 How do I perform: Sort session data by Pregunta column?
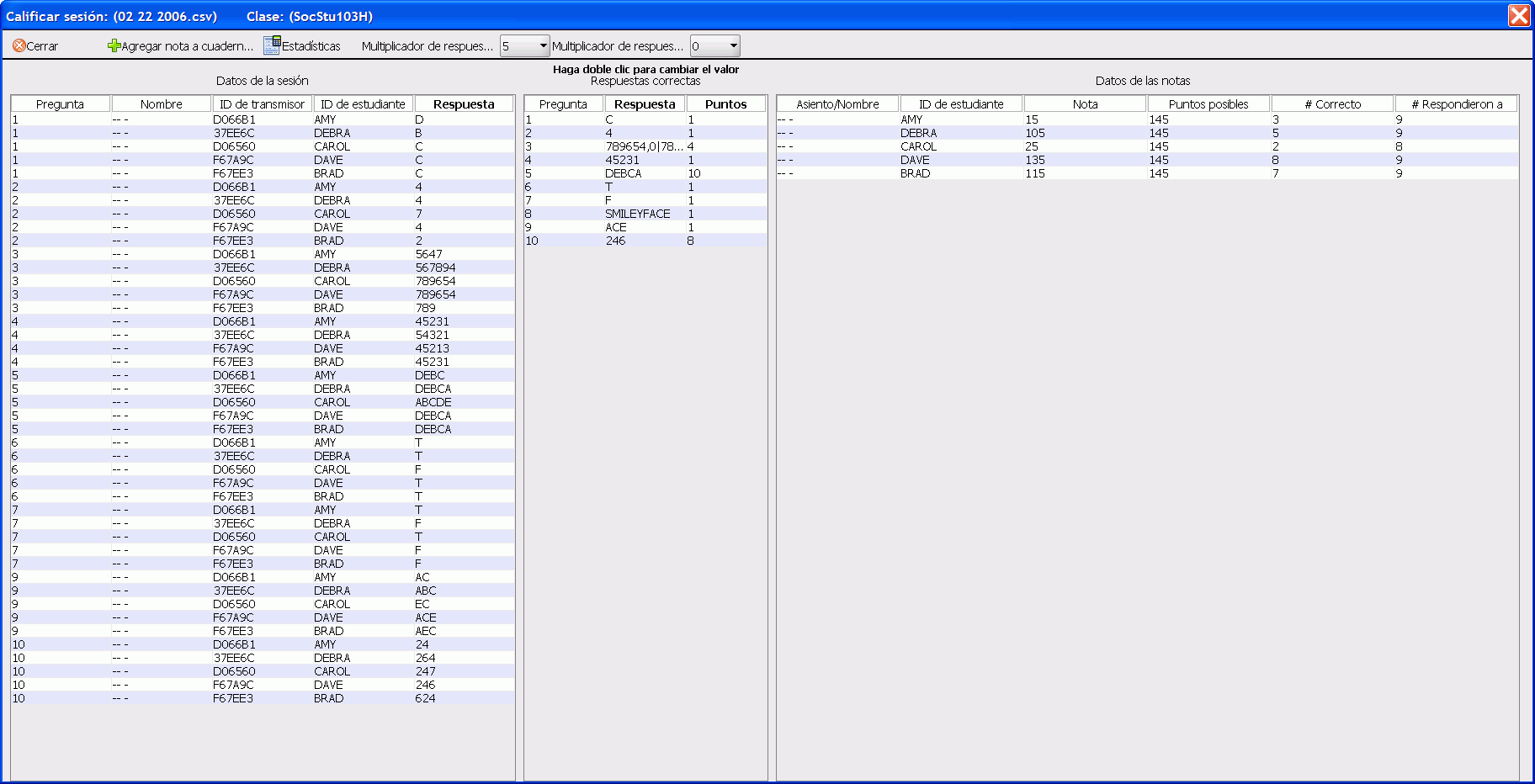pyautogui.click(x=61, y=104)
